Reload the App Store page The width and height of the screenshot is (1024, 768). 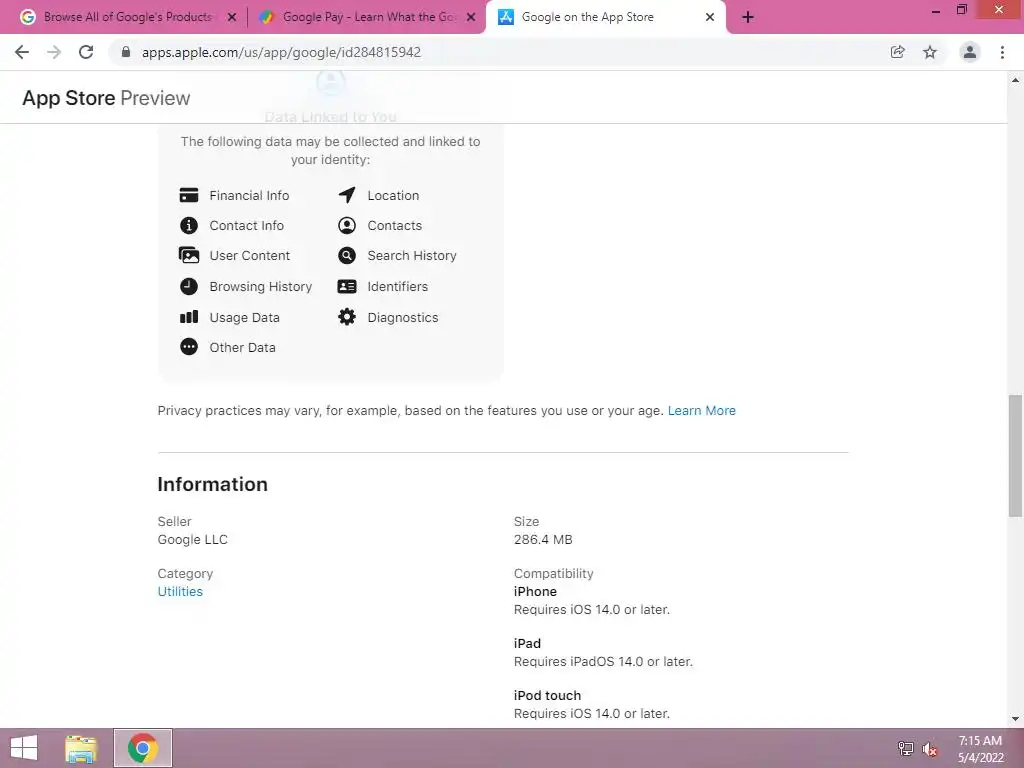tap(86, 52)
